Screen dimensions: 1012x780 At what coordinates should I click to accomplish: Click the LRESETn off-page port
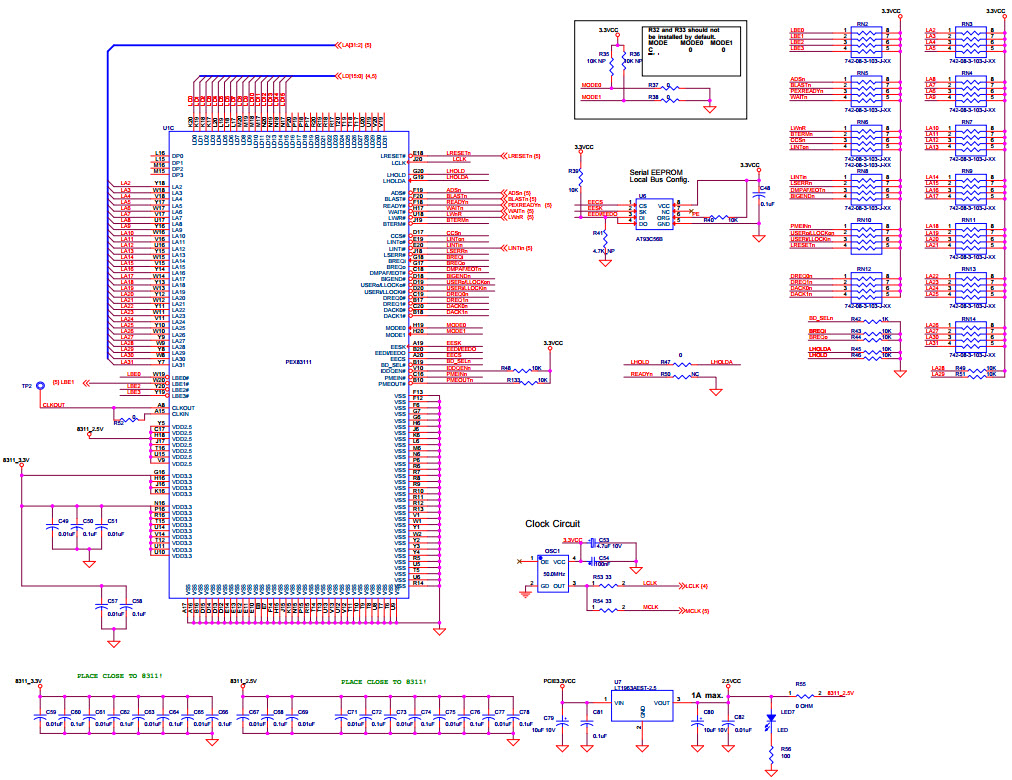522,156
